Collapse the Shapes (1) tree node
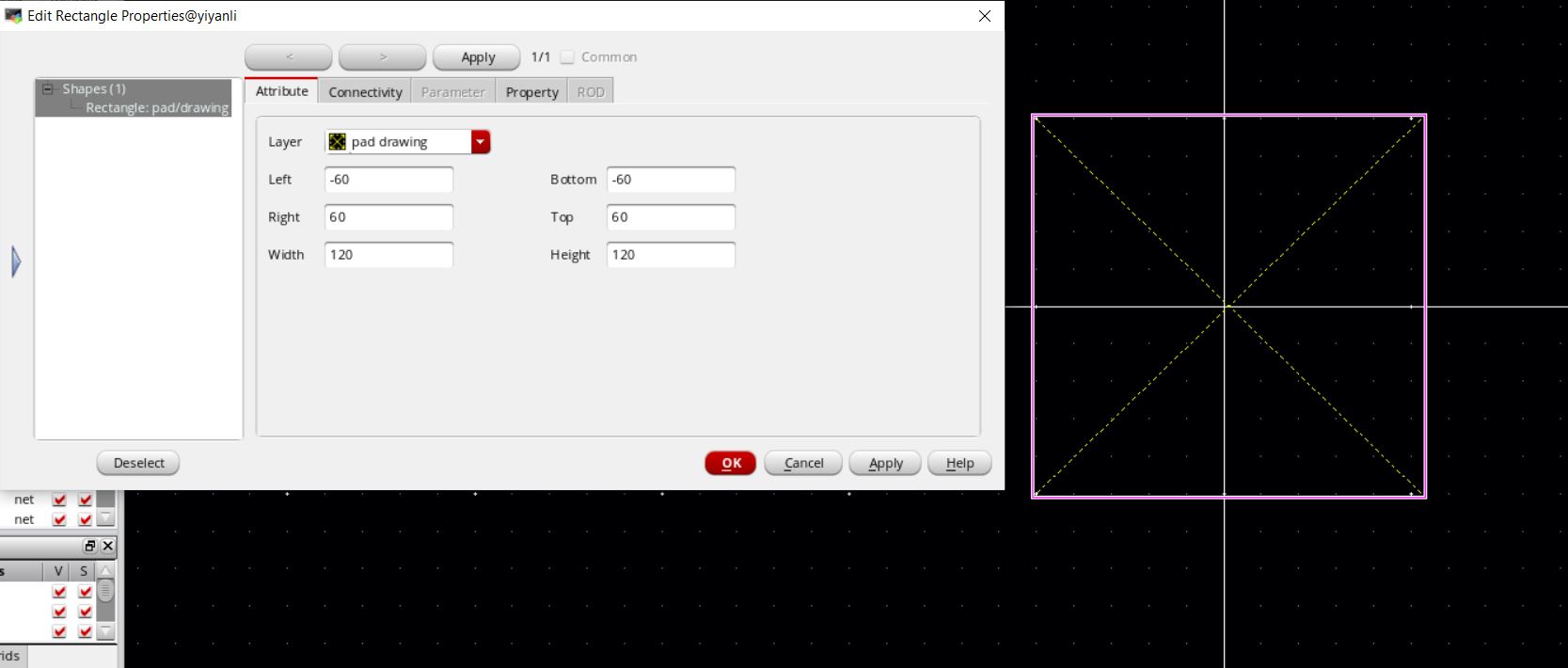Viewport: 1568px width, 668px height. click(x=48, y=89)
